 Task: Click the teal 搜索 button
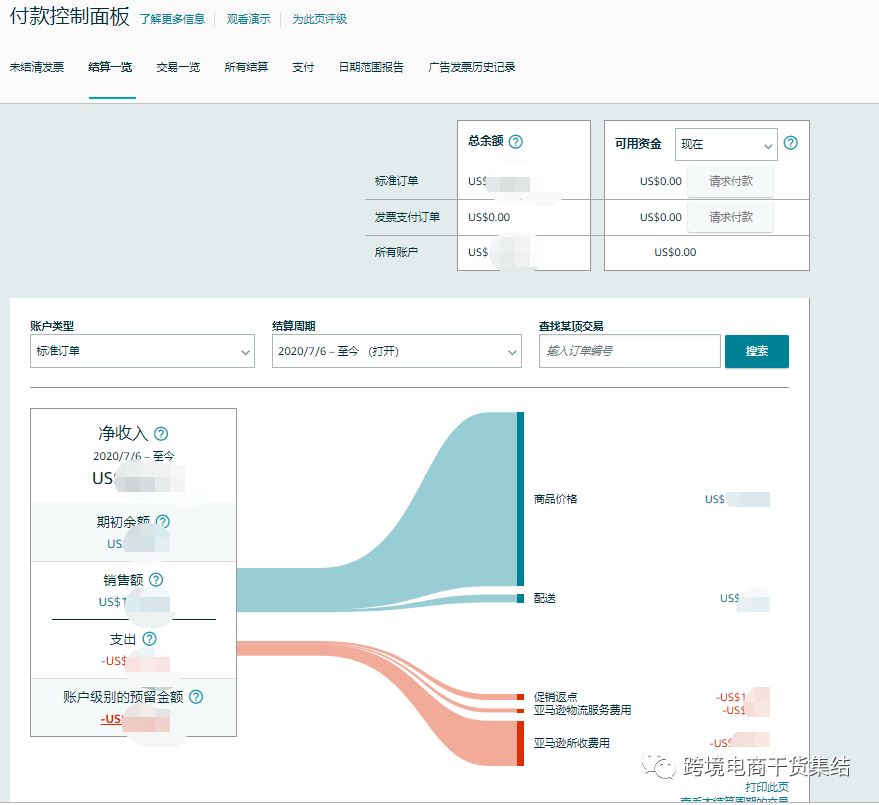pos(757,352)
